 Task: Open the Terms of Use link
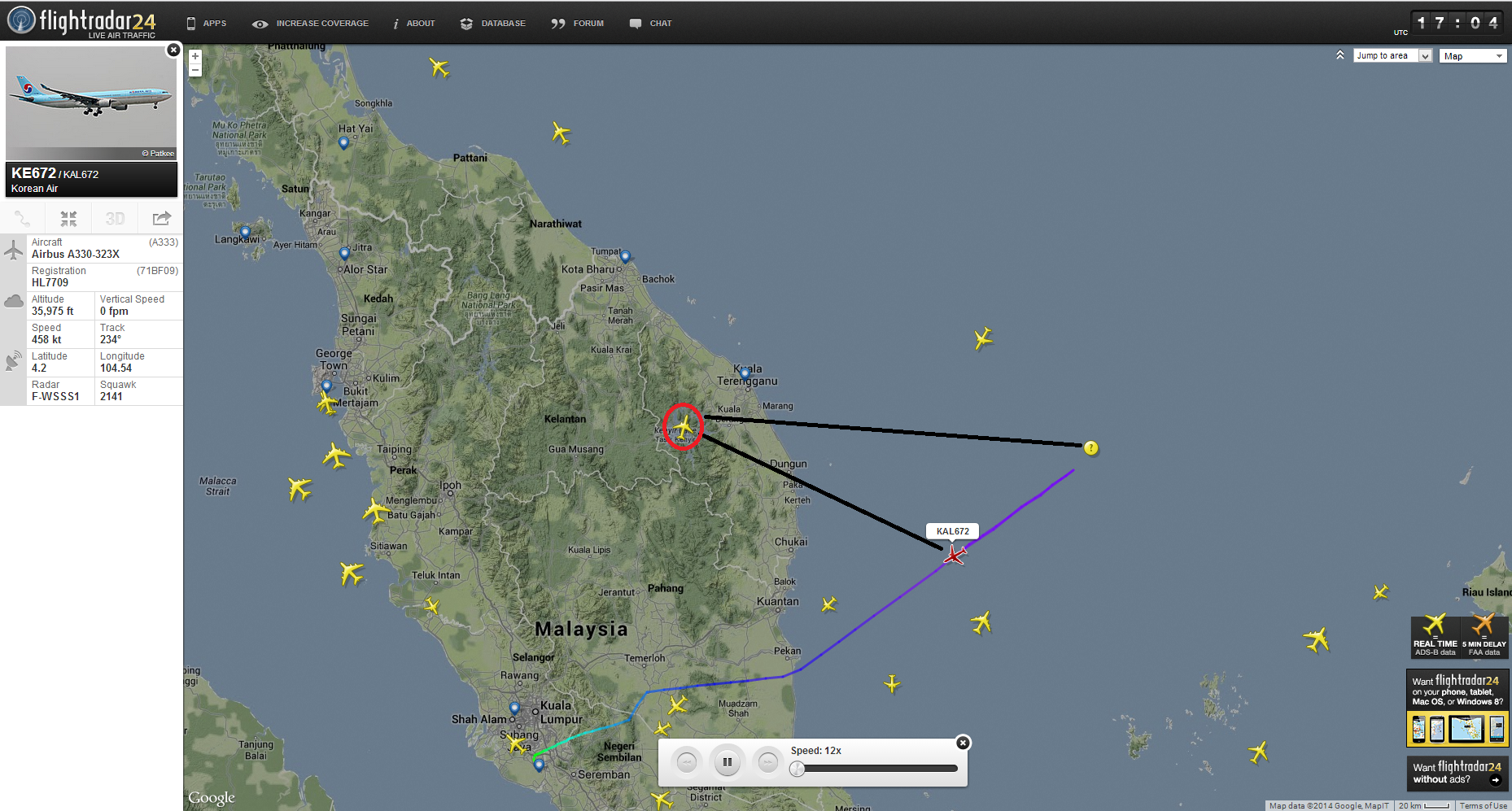tap(1483, 806)
